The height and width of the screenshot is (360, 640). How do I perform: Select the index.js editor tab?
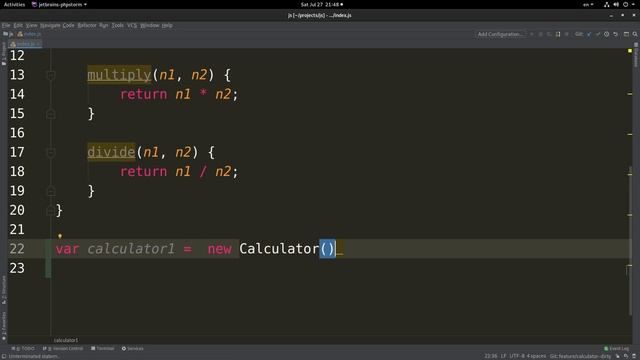pyautogui.click(x=25, y=44)
